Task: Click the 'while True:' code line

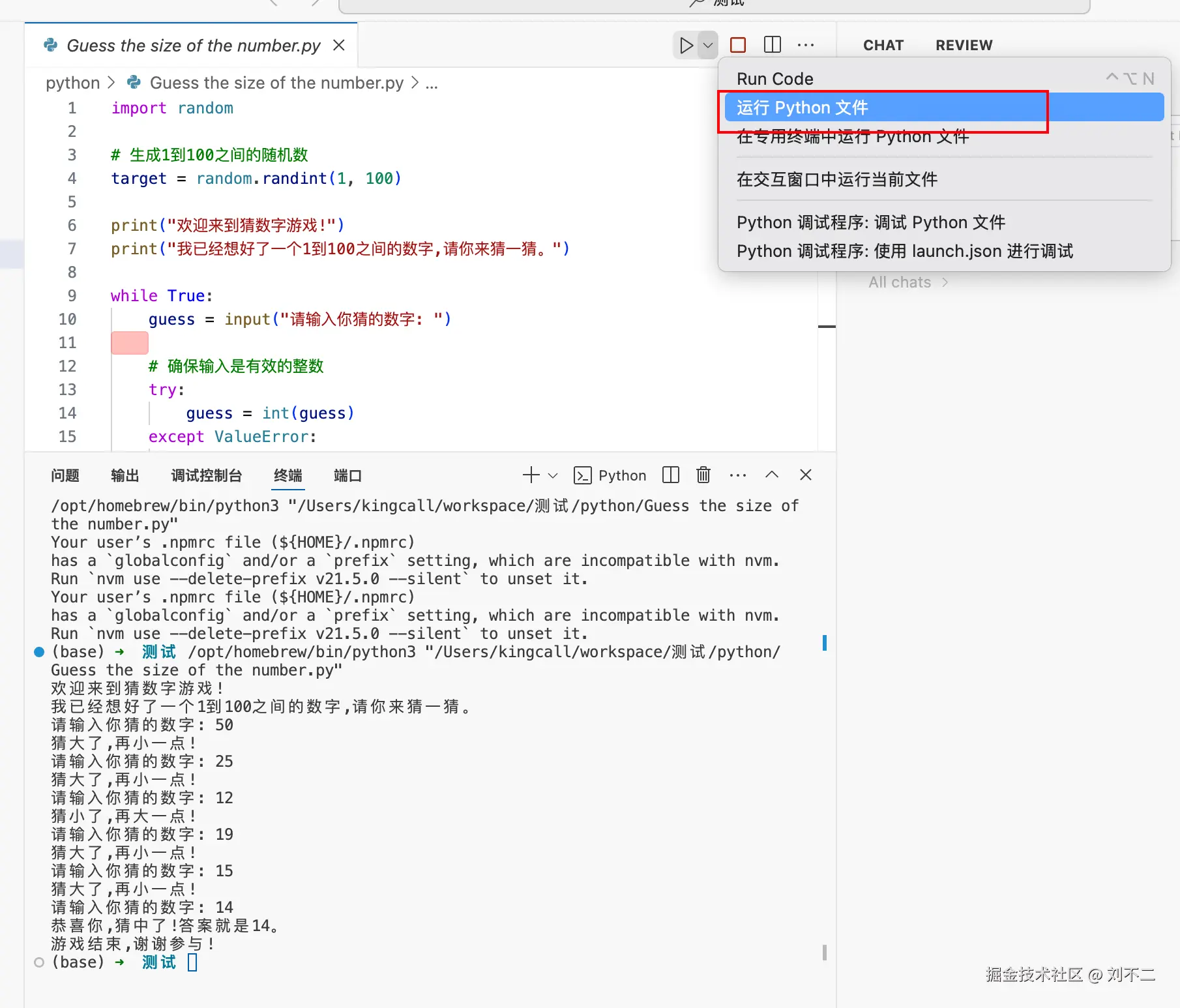Action: point(162,296)
